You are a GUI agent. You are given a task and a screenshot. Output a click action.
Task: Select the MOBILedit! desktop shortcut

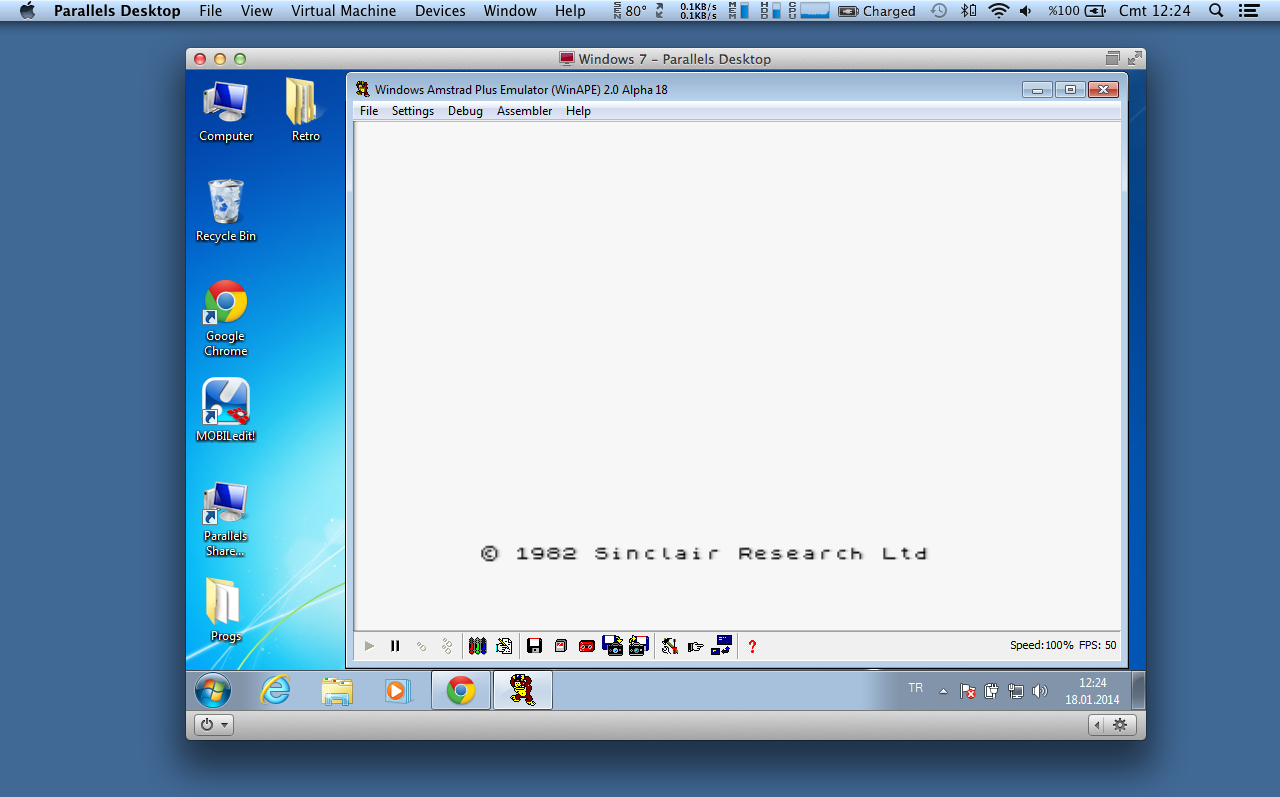pos(226,411)
